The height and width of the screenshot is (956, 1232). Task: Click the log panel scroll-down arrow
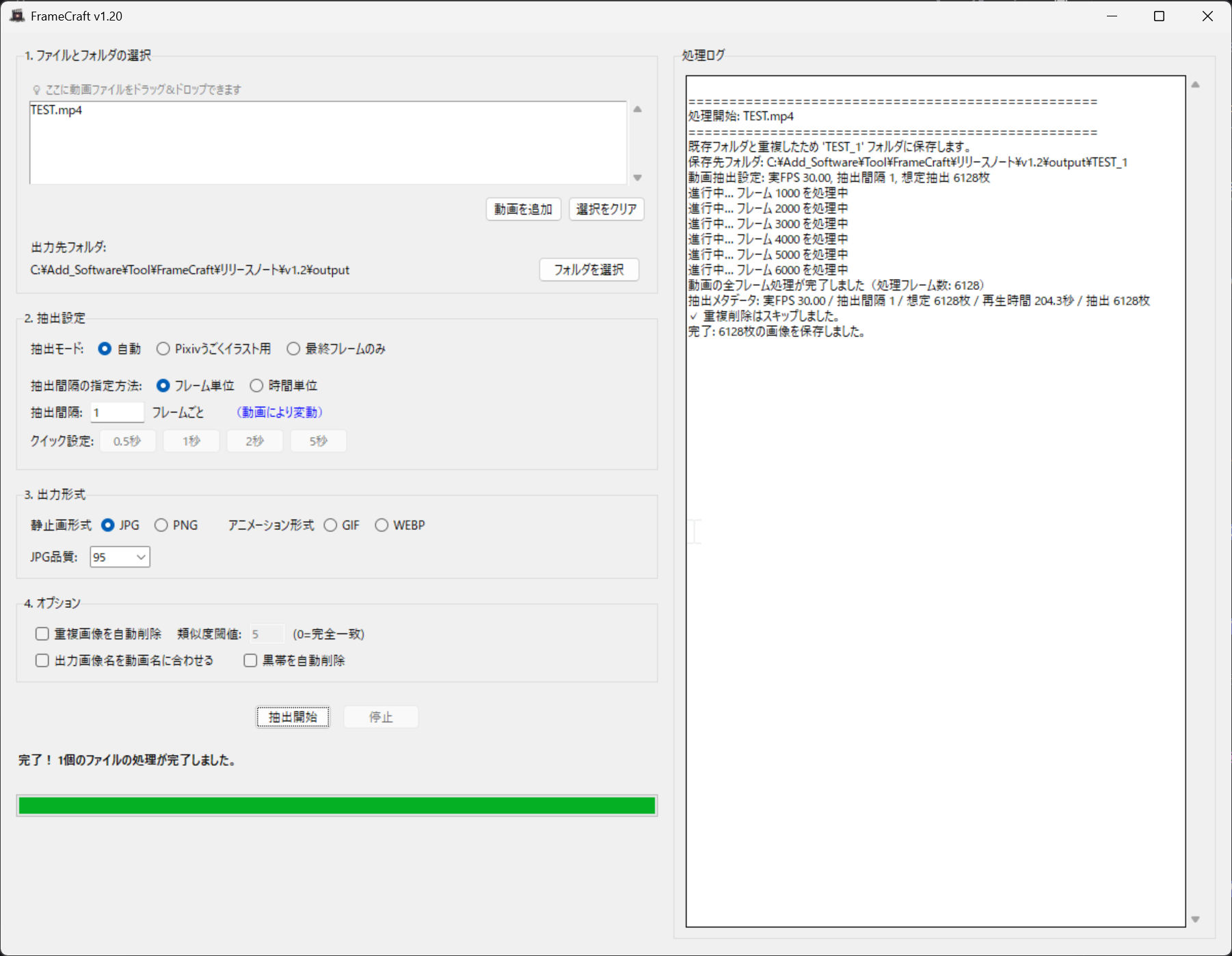click(1195, 919)
